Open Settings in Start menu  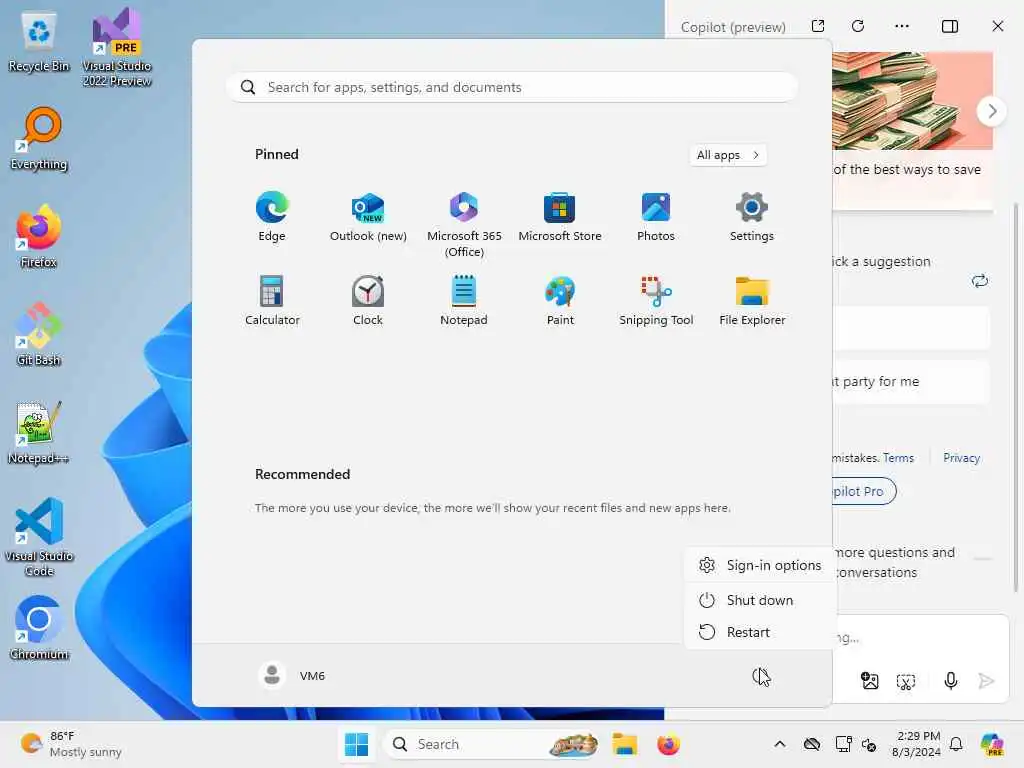(752, 217)
